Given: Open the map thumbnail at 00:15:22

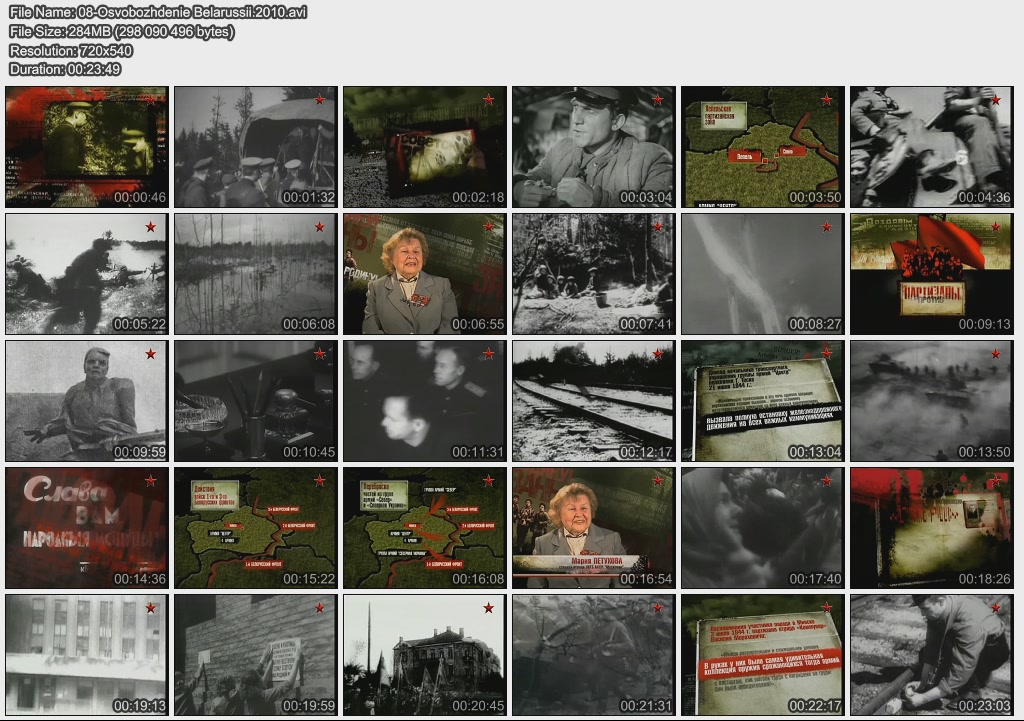Looking at the screenshot, I should (255, 527).
